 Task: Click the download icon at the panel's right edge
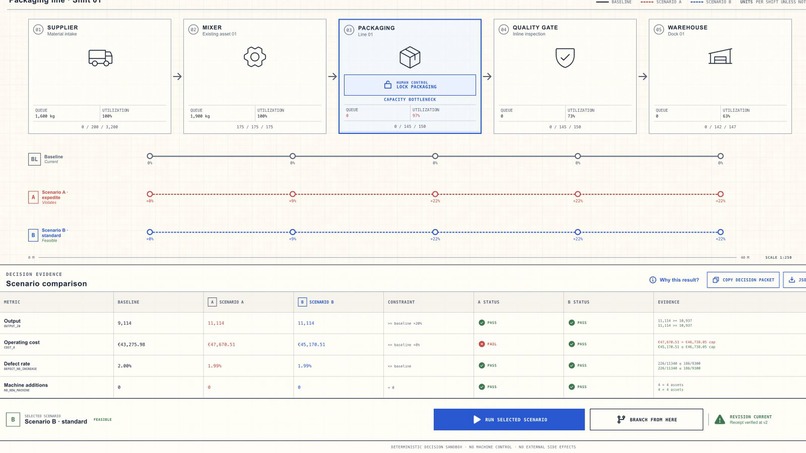(x=792, y=280)
